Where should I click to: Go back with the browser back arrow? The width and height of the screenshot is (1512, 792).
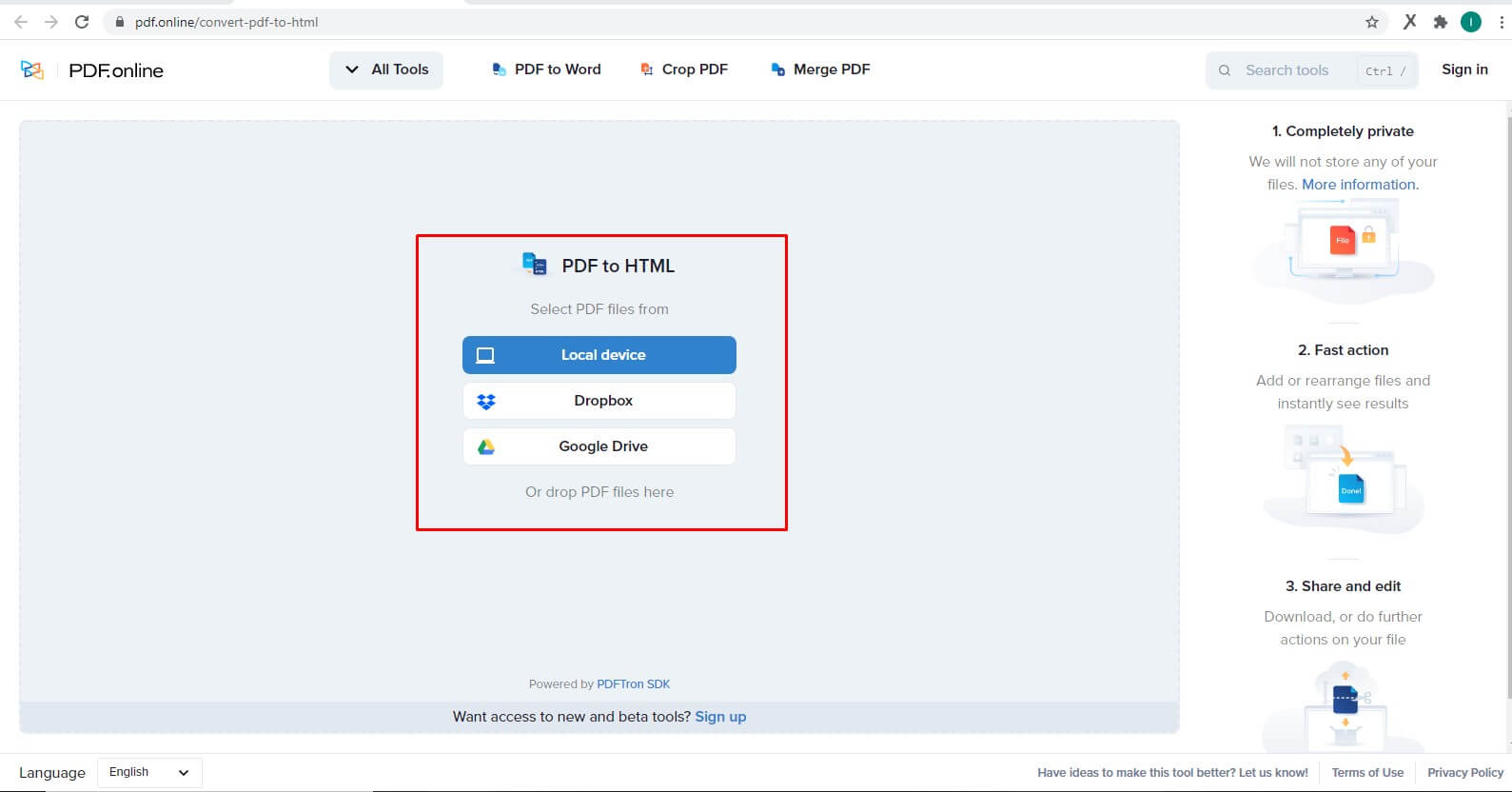[21, 22]
